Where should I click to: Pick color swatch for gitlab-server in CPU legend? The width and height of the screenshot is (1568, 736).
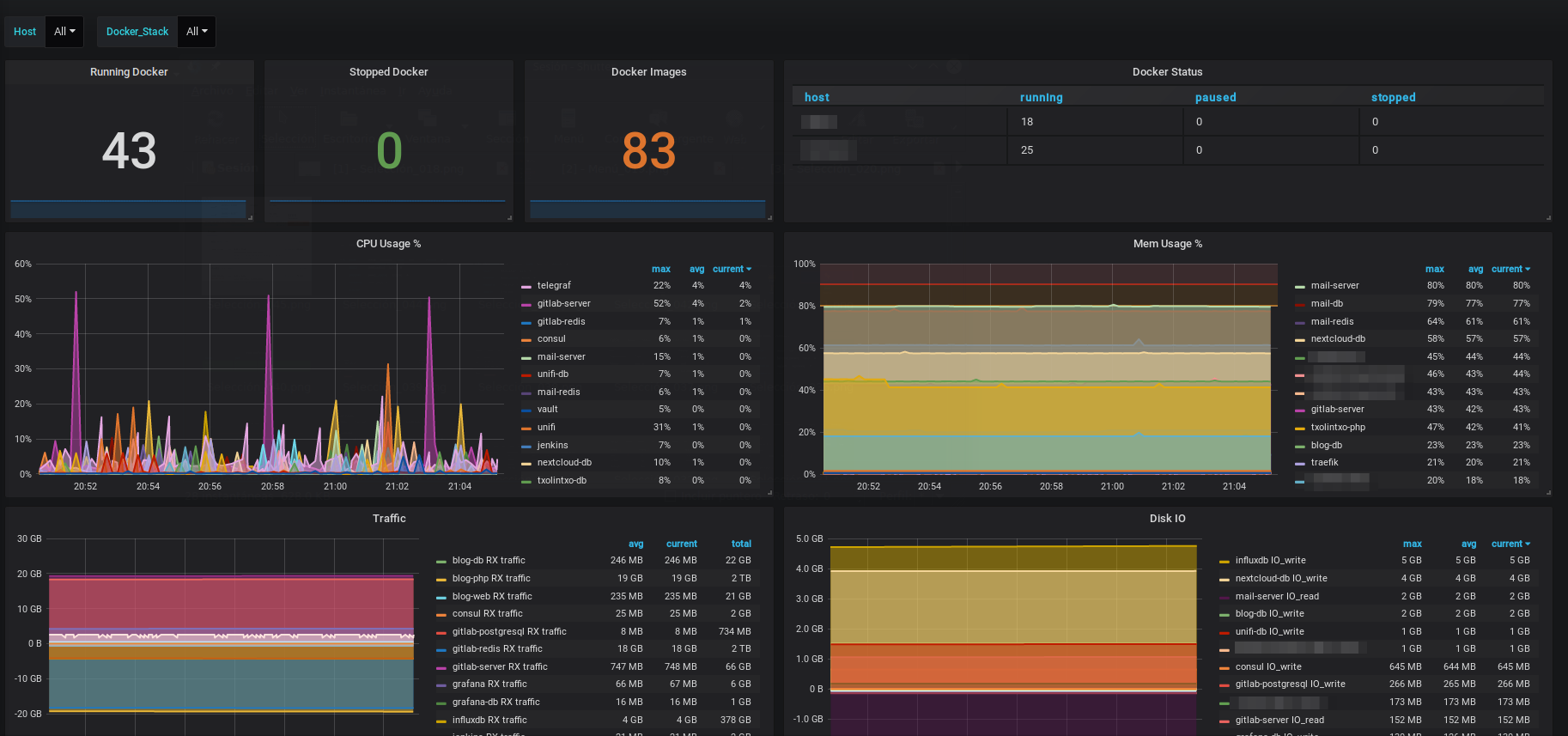[x=526, y=304]
